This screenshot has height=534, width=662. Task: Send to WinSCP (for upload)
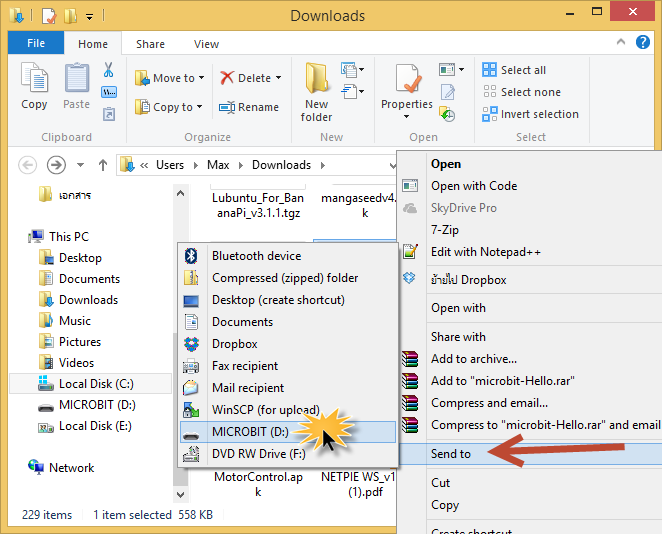click(288, 409)
